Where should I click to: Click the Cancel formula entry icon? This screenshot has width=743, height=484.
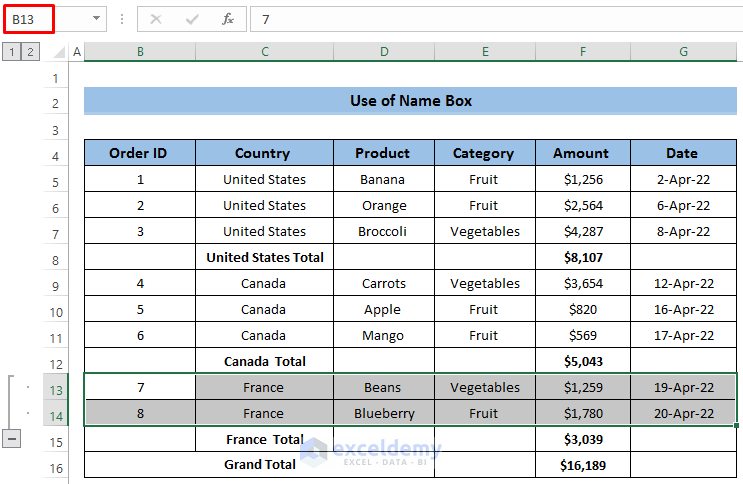(x=156, y=19)
